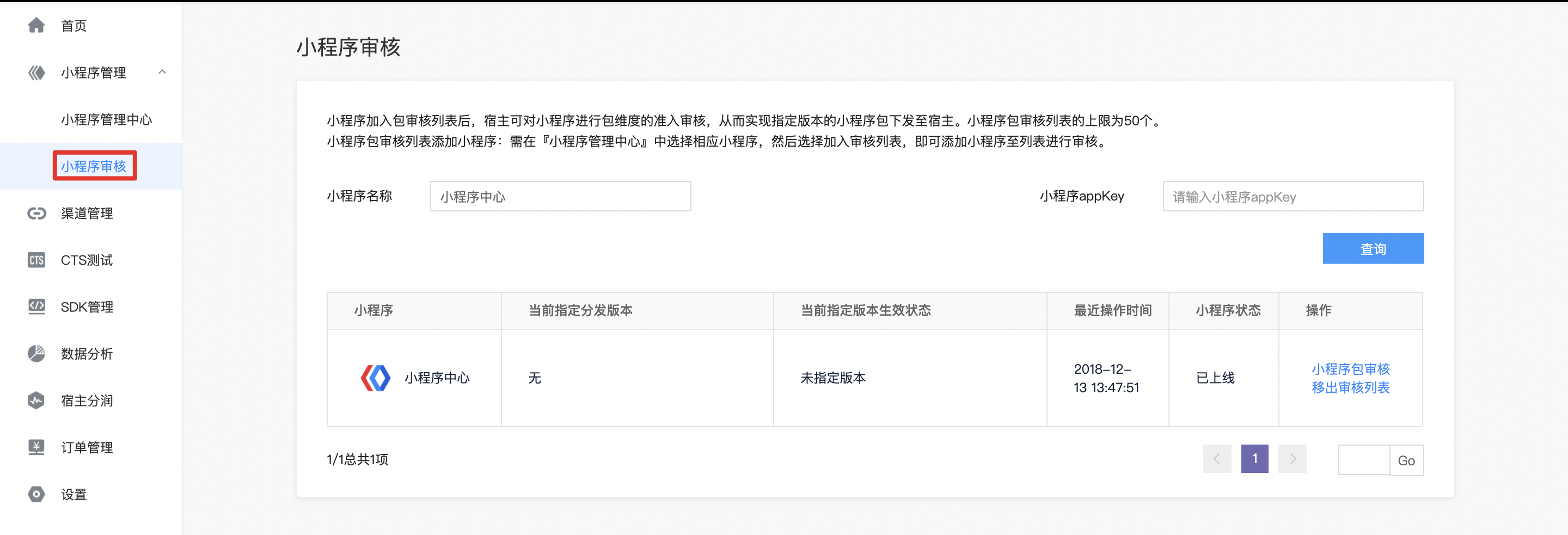Click the 查询 search button
The image size is (1568, 535).
pyautogui.click(x=1373, y=248)
